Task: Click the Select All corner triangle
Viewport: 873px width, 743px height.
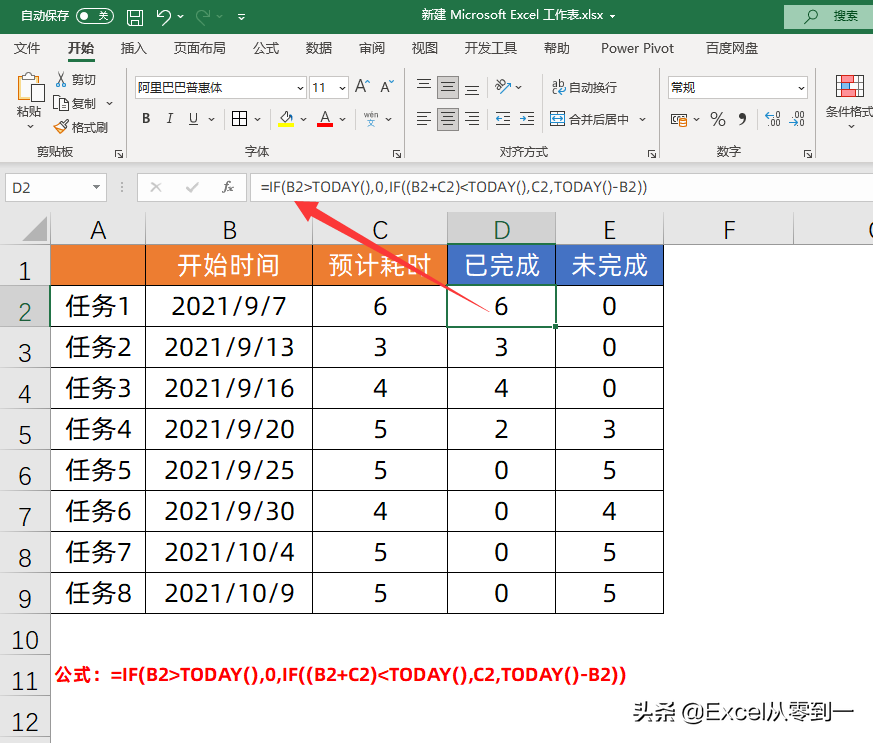Action: 35,229
